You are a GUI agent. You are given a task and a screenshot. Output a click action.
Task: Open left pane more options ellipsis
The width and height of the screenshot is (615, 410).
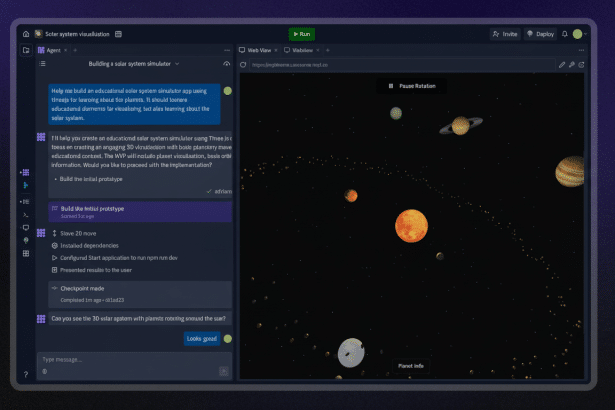coord(227,50)
